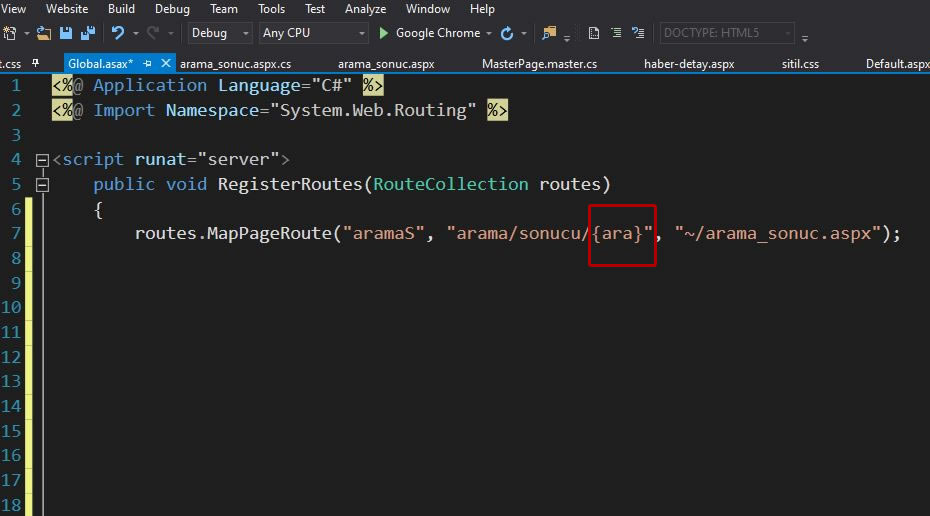
Task: Click the Open File folder icon
Action: 43,33
